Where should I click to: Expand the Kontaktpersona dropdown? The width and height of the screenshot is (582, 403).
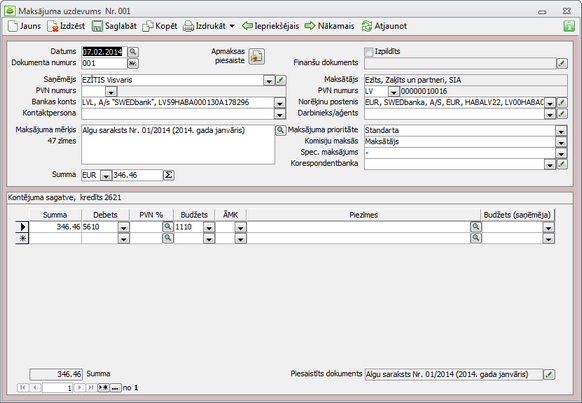[280, 114]
